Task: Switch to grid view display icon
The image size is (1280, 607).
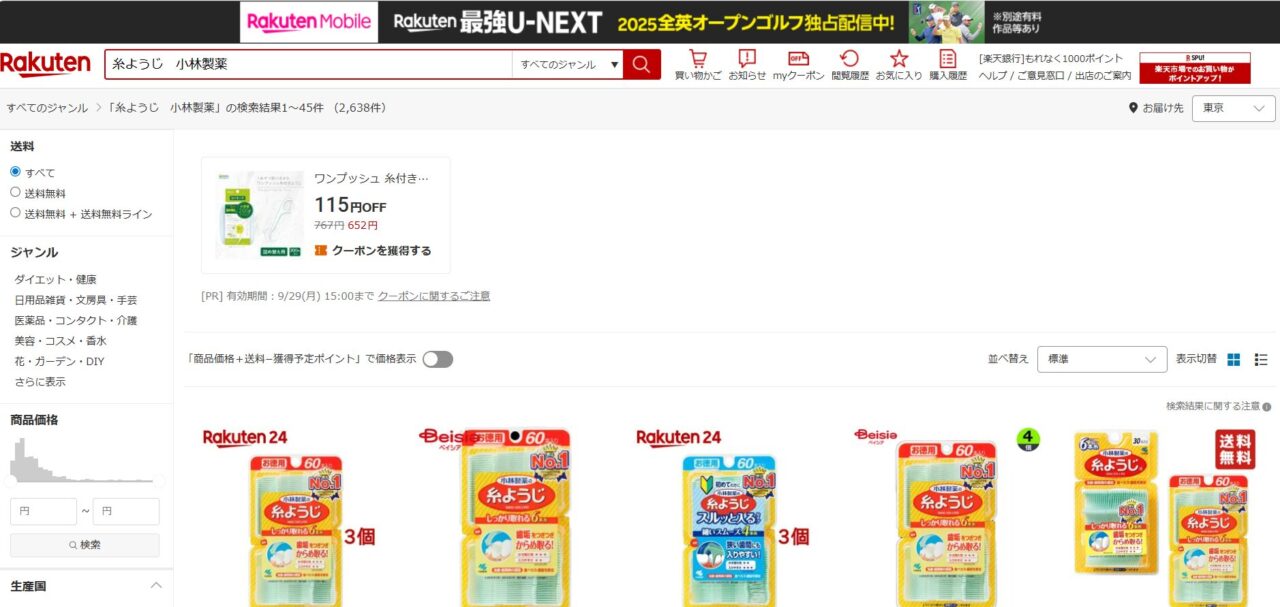Action: [x=1234, y=359]
